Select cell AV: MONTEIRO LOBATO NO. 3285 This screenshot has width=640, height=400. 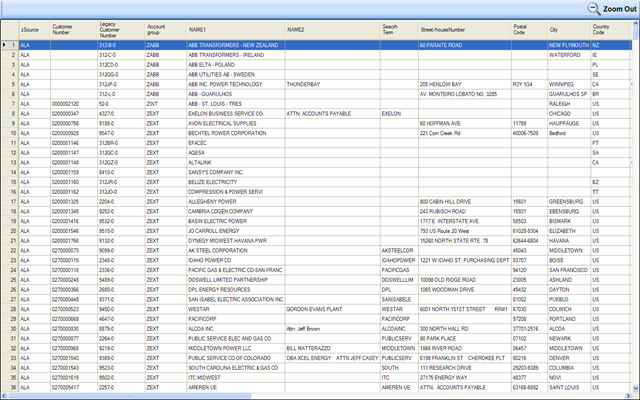[x=464, y=94]
